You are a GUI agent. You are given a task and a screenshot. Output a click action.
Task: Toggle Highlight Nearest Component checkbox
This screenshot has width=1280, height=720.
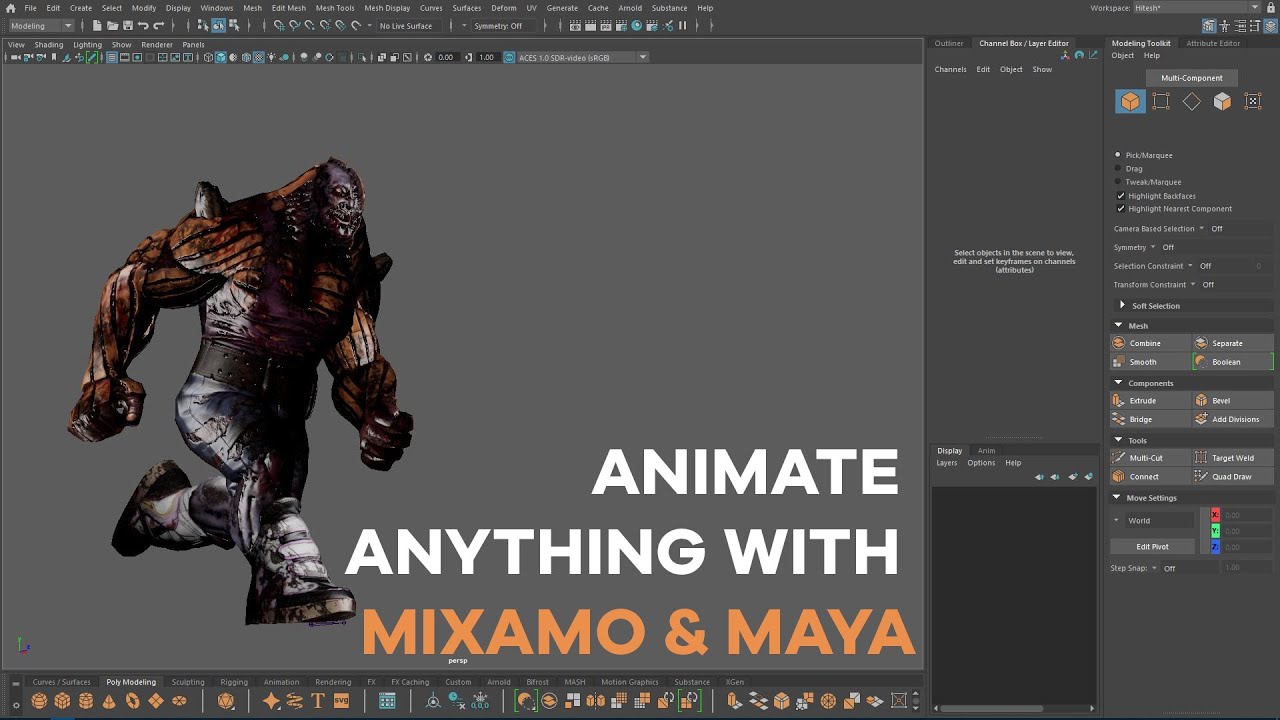coord(1120,209)
